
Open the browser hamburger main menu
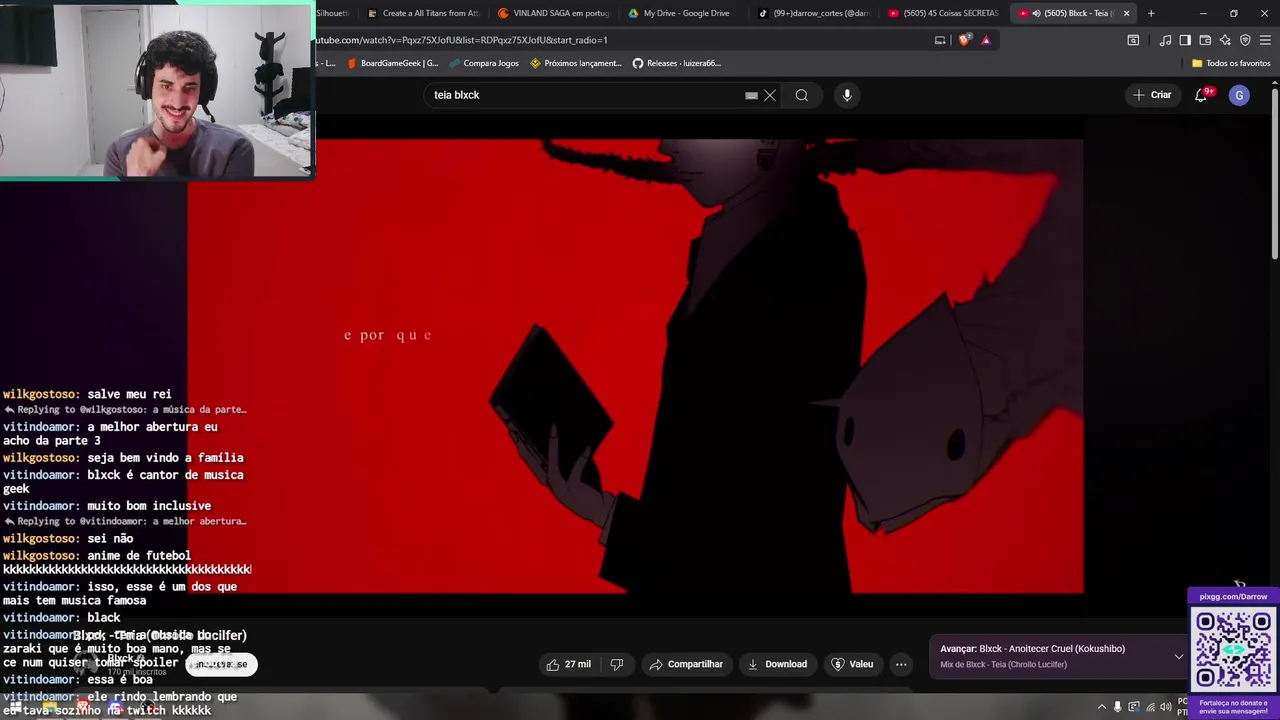point(1266,40)
